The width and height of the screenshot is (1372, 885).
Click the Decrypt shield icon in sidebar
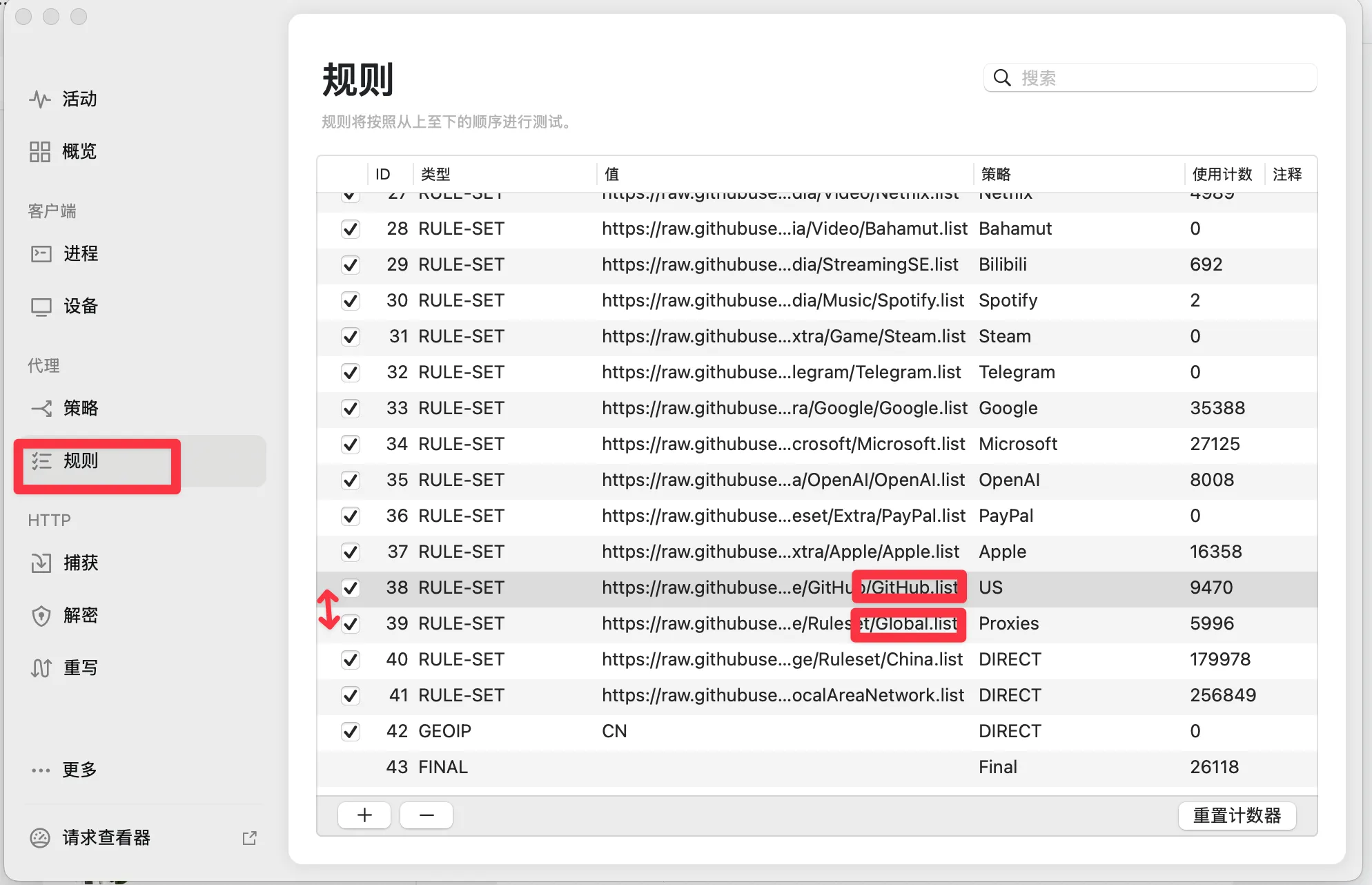pos(41,616)
